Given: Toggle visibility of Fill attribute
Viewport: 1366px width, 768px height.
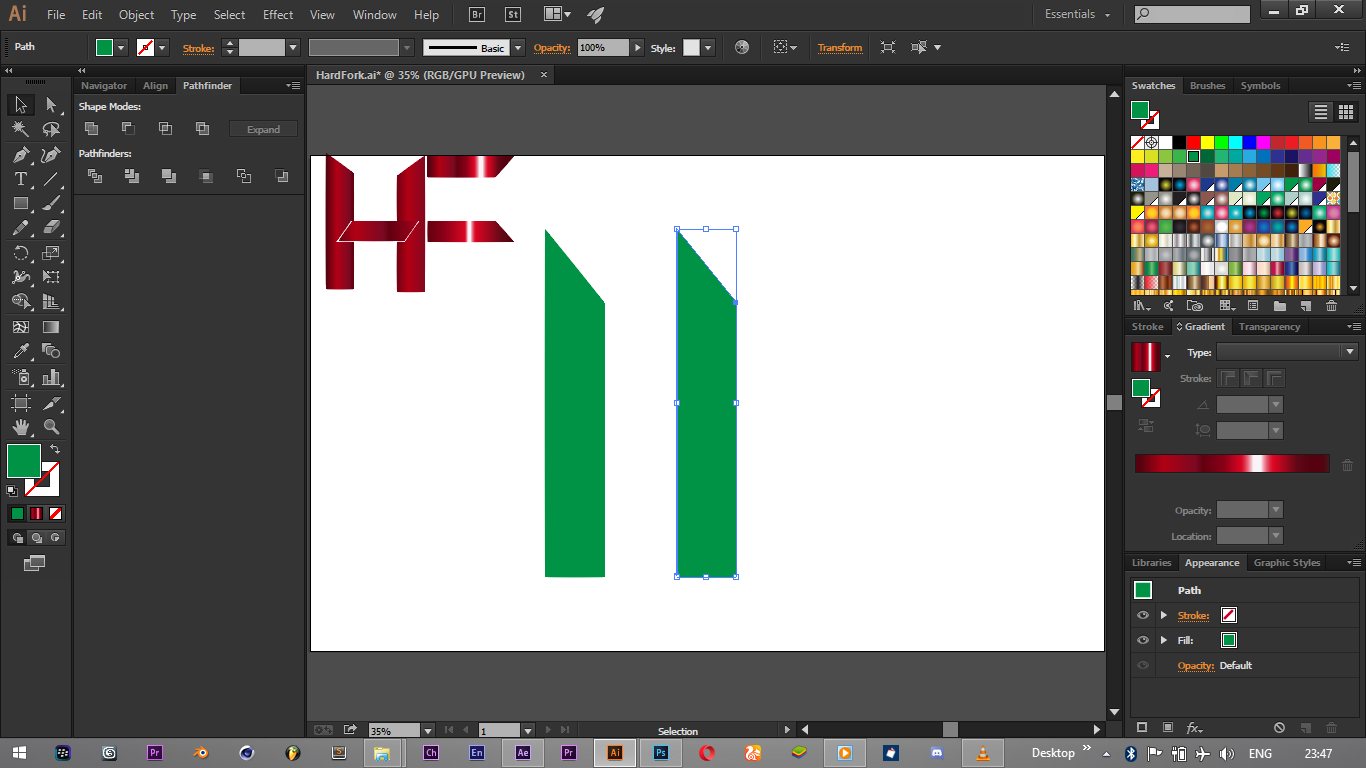Looking at the screenshot, I should coord(1143,640).
